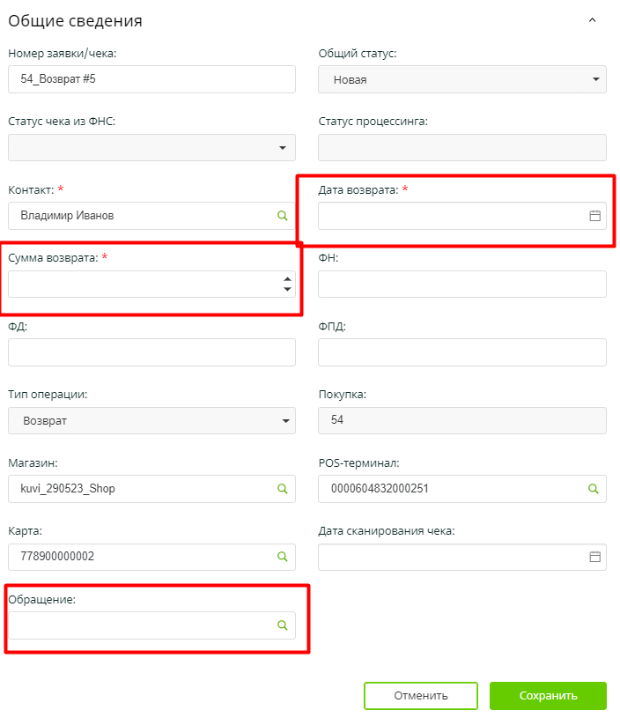
Task: Click the Сумма возврата input field
Action: [x=142, y=284]
